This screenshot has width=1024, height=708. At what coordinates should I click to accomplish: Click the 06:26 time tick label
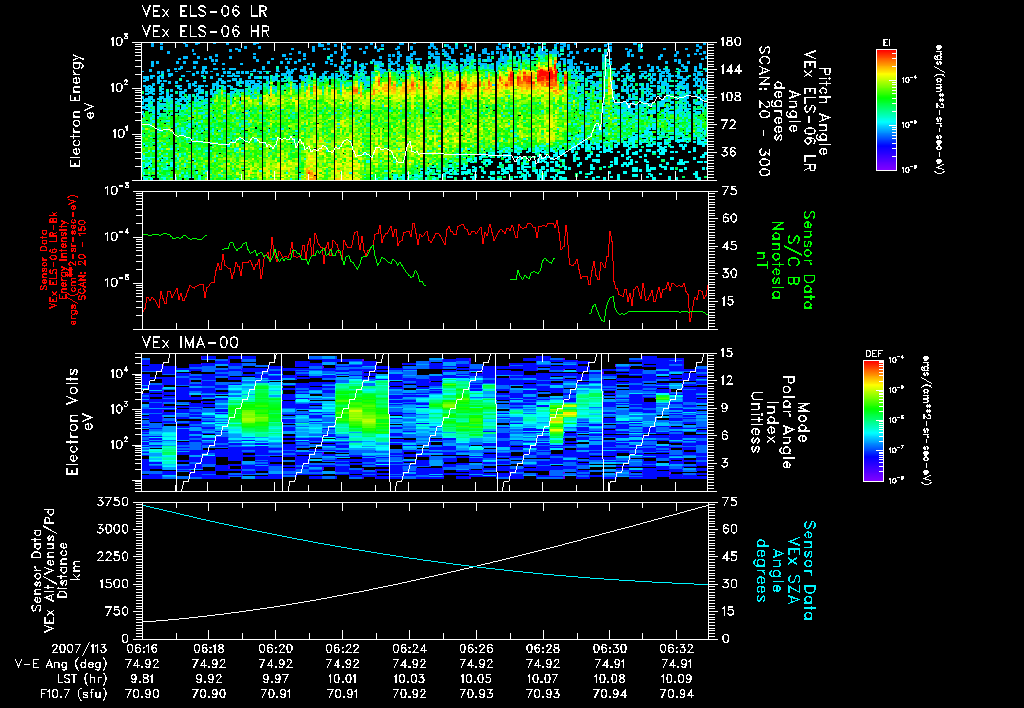[476, 649]
